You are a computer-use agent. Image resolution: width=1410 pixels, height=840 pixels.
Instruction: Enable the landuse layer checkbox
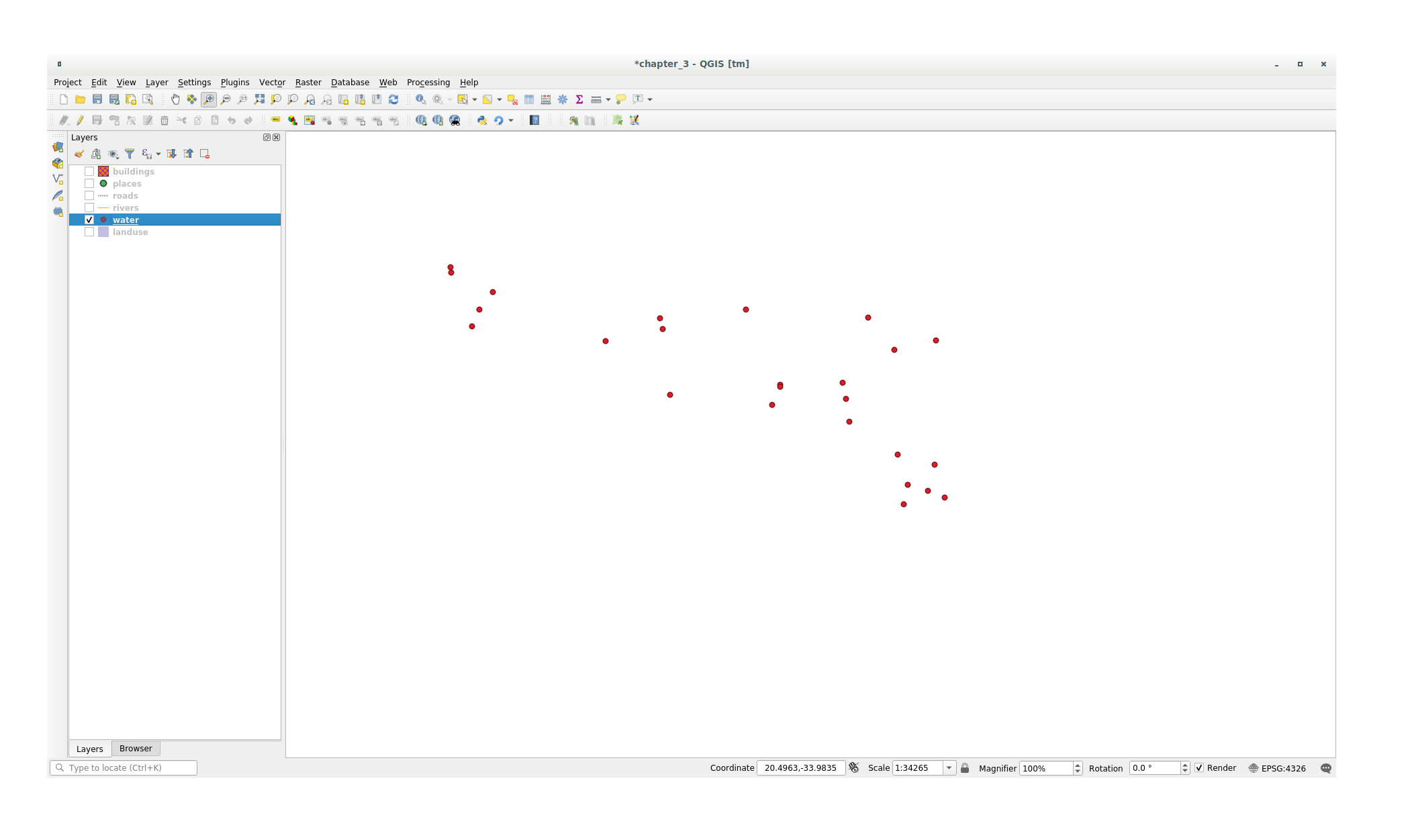[88, 232]
